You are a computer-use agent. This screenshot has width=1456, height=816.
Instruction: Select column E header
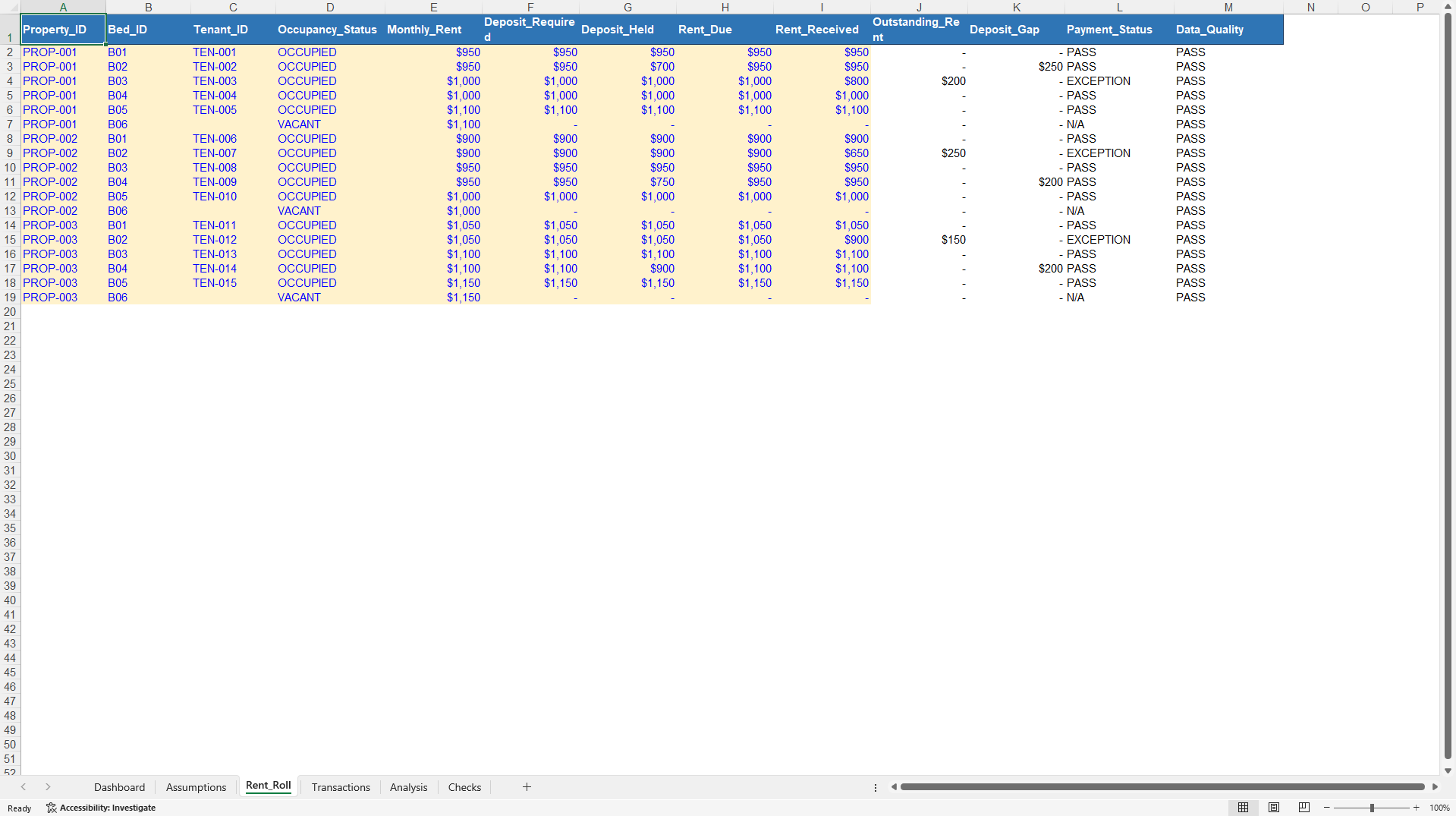pos(433,7)
